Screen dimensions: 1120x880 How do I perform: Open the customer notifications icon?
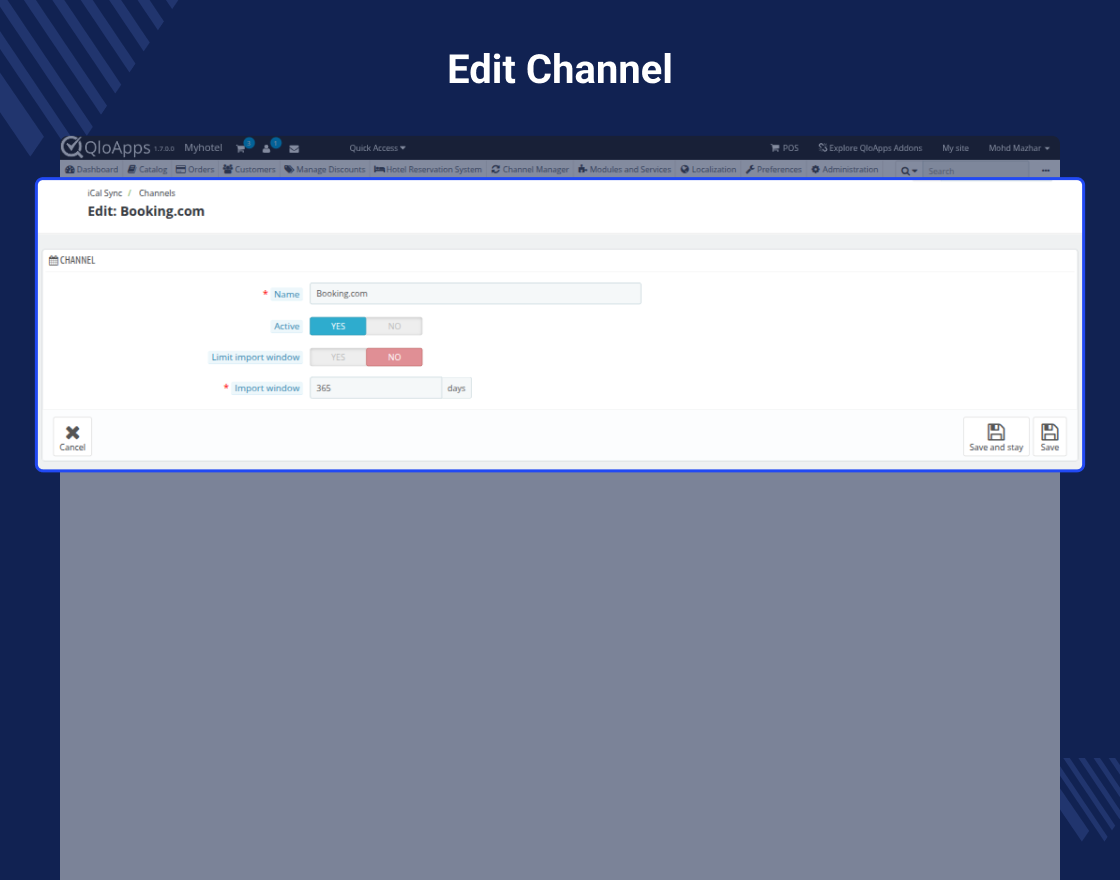266,149
